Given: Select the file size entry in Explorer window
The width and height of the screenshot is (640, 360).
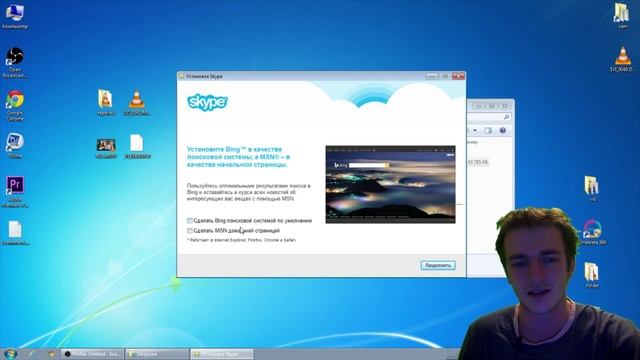Looking at the screenshot, I should (478, 162).
